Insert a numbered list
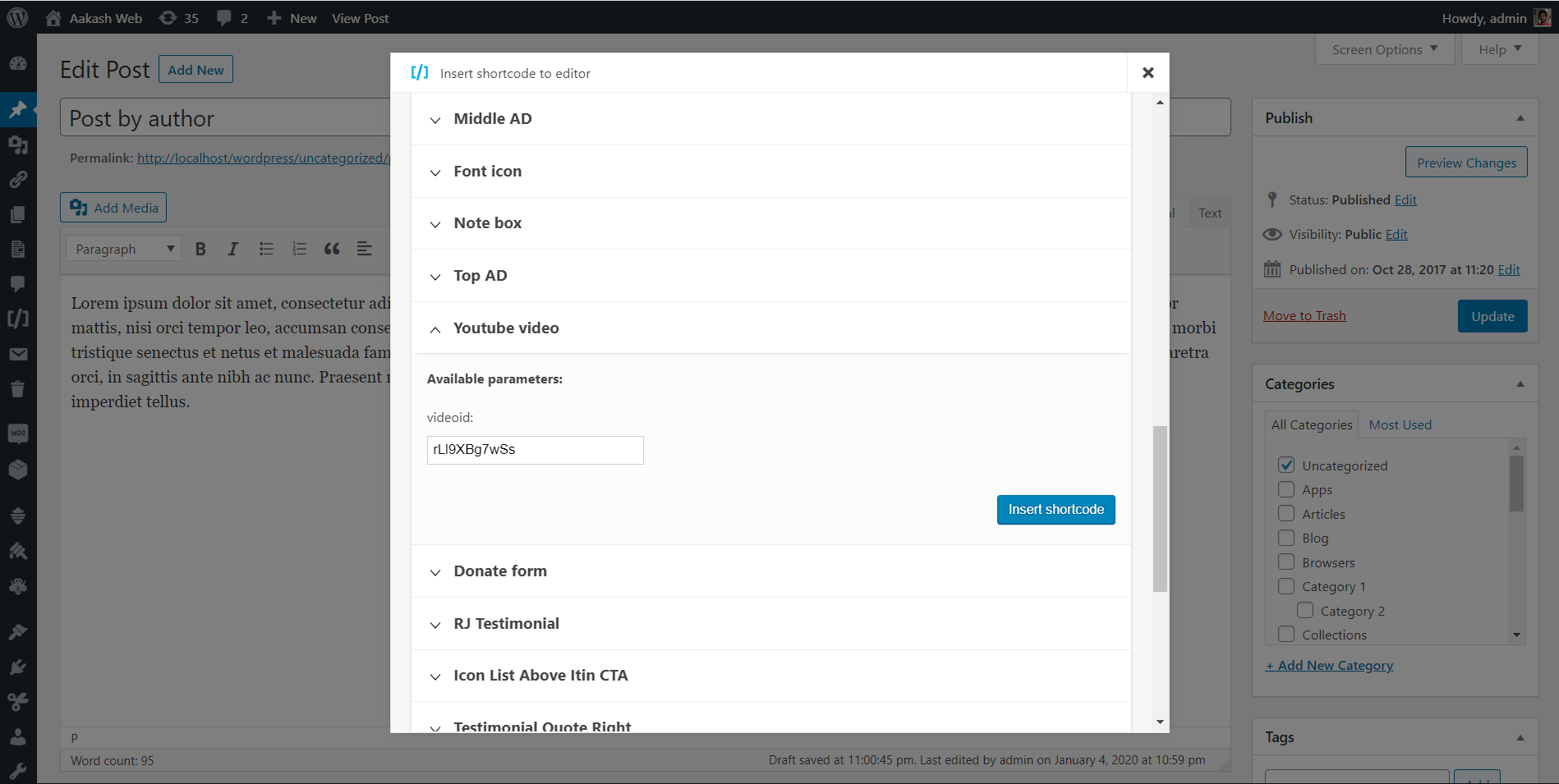The height and width of the screenshot is (784, 1559). click(299, 249)
